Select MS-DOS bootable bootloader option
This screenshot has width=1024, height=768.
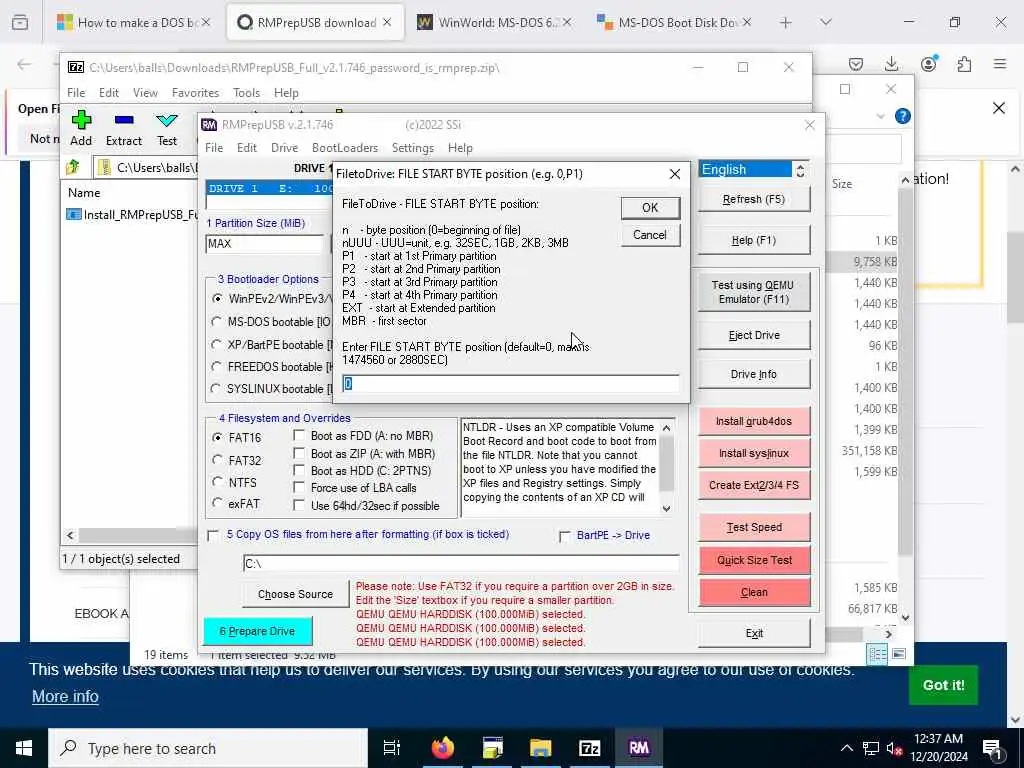pos(216,321)
